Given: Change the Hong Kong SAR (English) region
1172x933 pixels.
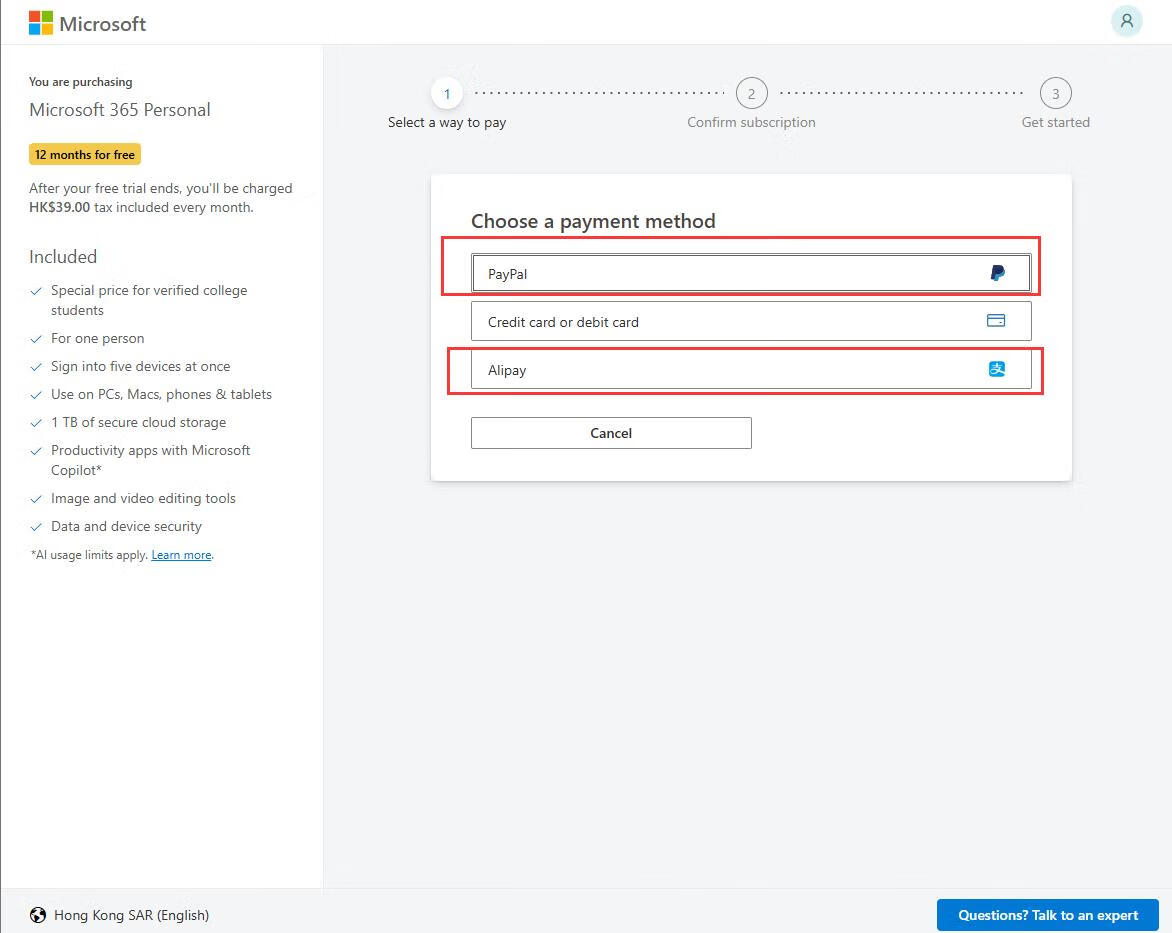Looking at the screenshot, I should [x=131, y=915].
